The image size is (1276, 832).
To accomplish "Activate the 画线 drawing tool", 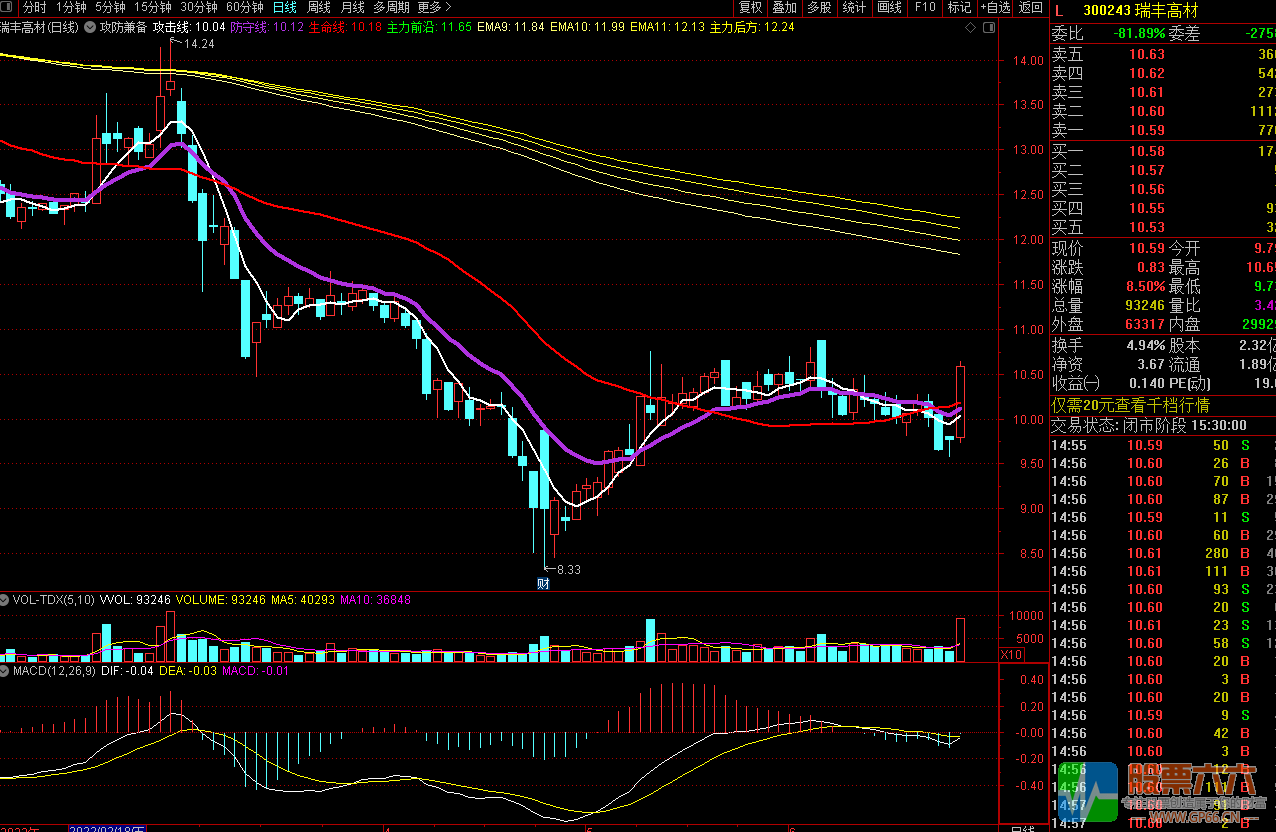I will pyautogui.click(x=889, y=7).
